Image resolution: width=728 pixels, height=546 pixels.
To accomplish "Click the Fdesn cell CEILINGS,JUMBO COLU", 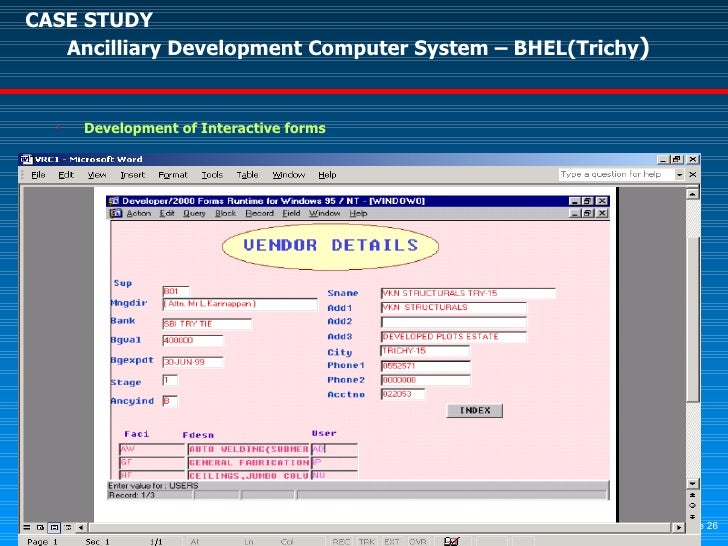I will (x=248, y=475).
